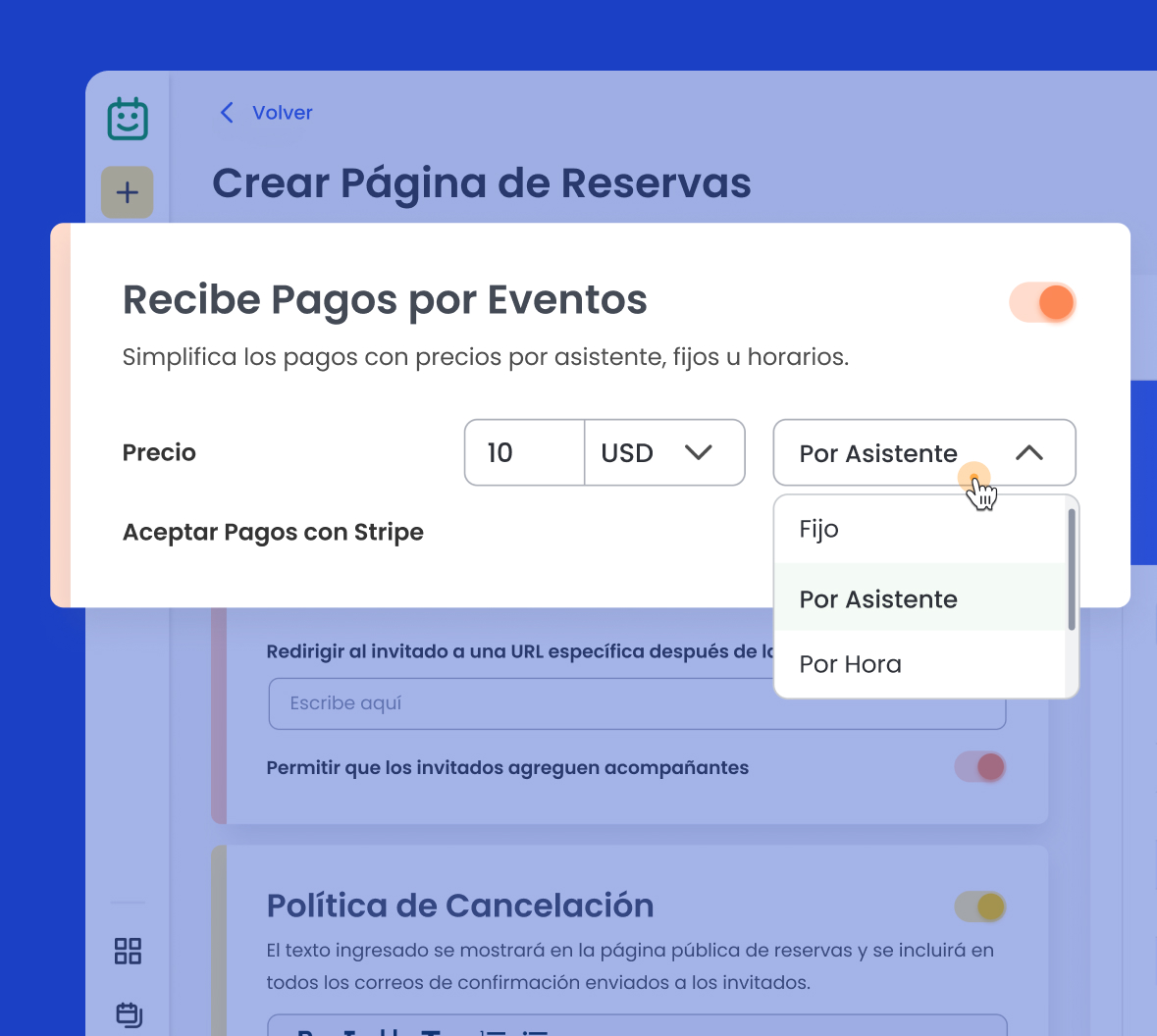Click the pricing dropdown list scrollbar
The height and width of the screenshot is (1036, 1157).
click(1072, 569)
